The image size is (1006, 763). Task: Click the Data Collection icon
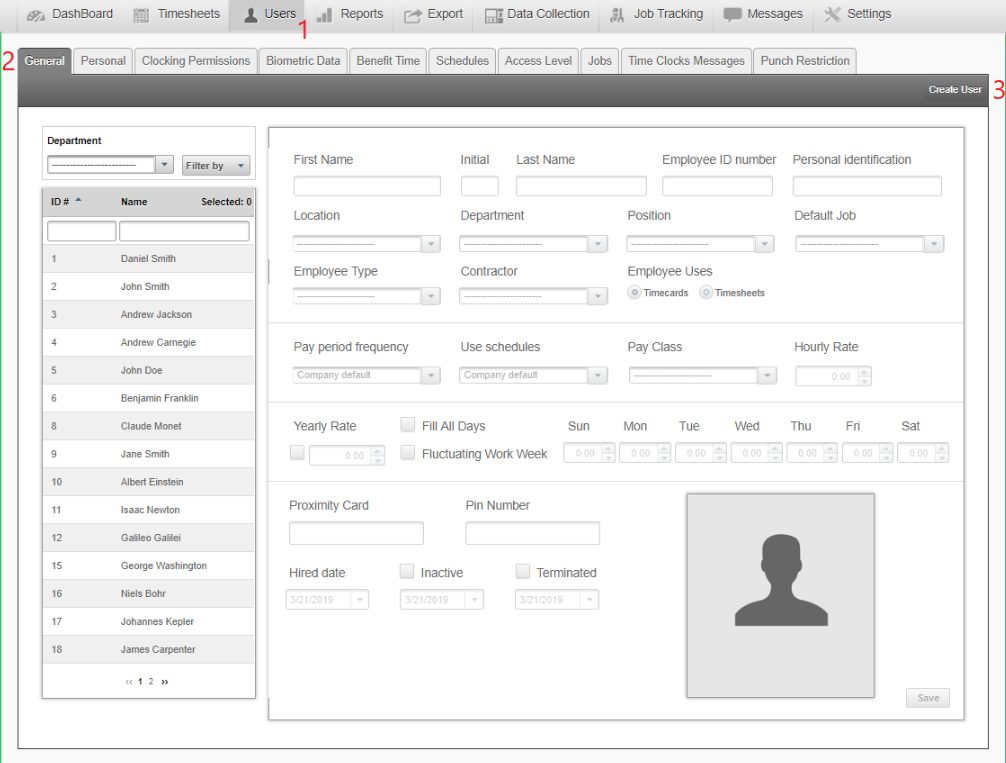click(x=493, y=15)
